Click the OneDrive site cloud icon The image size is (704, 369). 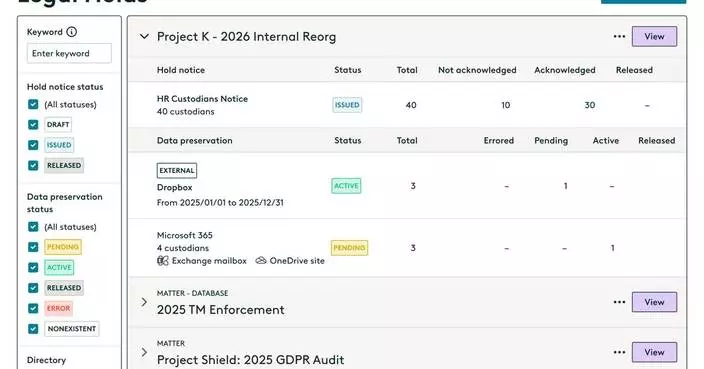click(261, 261)
